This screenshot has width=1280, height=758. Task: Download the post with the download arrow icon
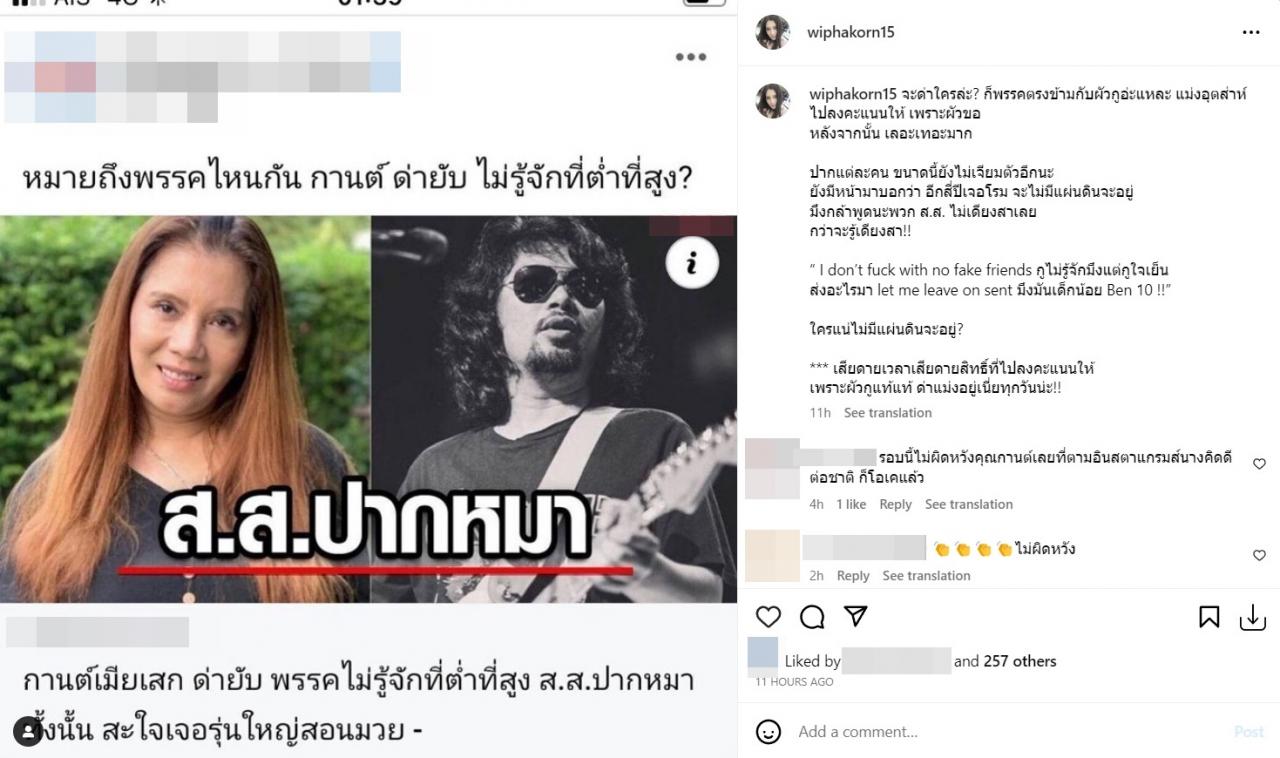click(x=1253, y=618)
